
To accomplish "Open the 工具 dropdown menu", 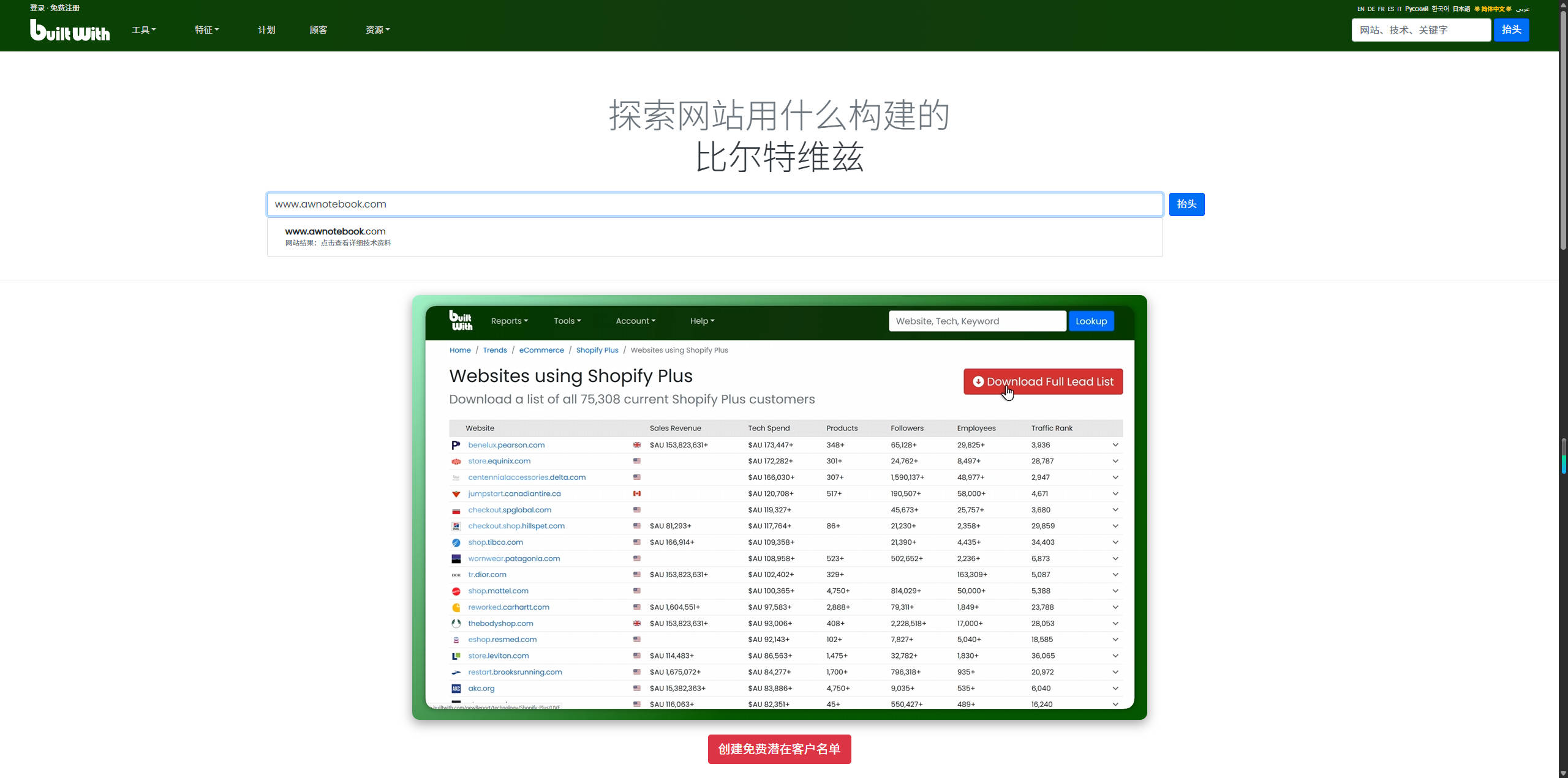I will [x=144, y=30].
